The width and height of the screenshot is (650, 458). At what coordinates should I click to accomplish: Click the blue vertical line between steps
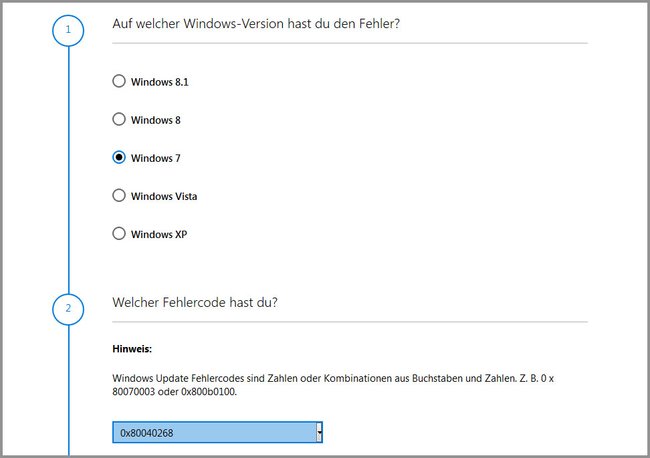[68, 169]
